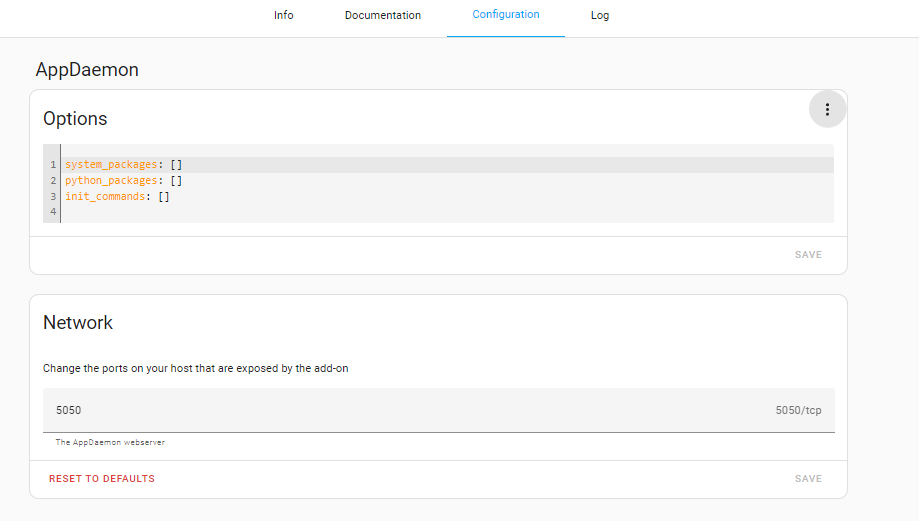Click the 5050/tcp container port label

(798, 410)
